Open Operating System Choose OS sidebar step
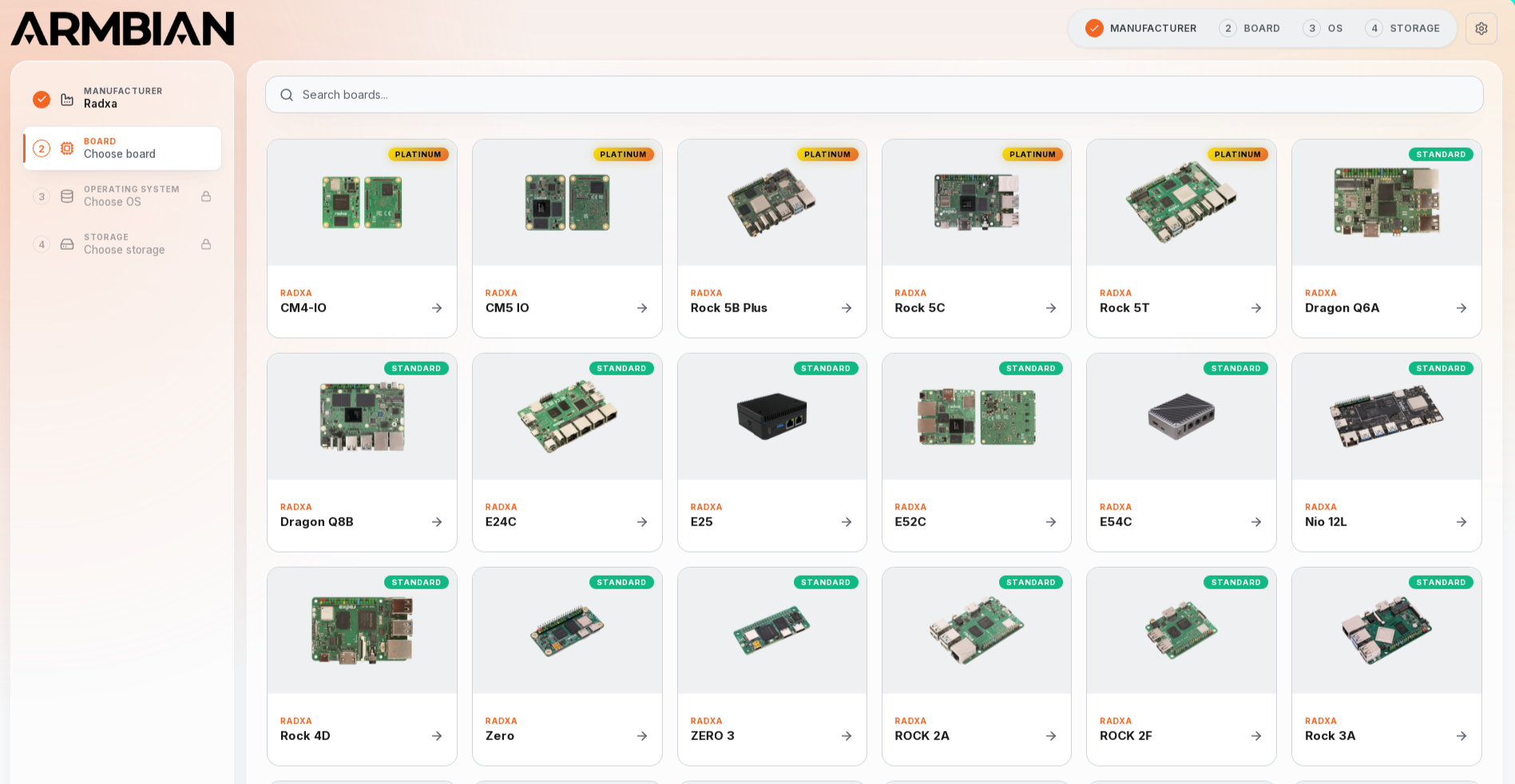 click(122, 196)
